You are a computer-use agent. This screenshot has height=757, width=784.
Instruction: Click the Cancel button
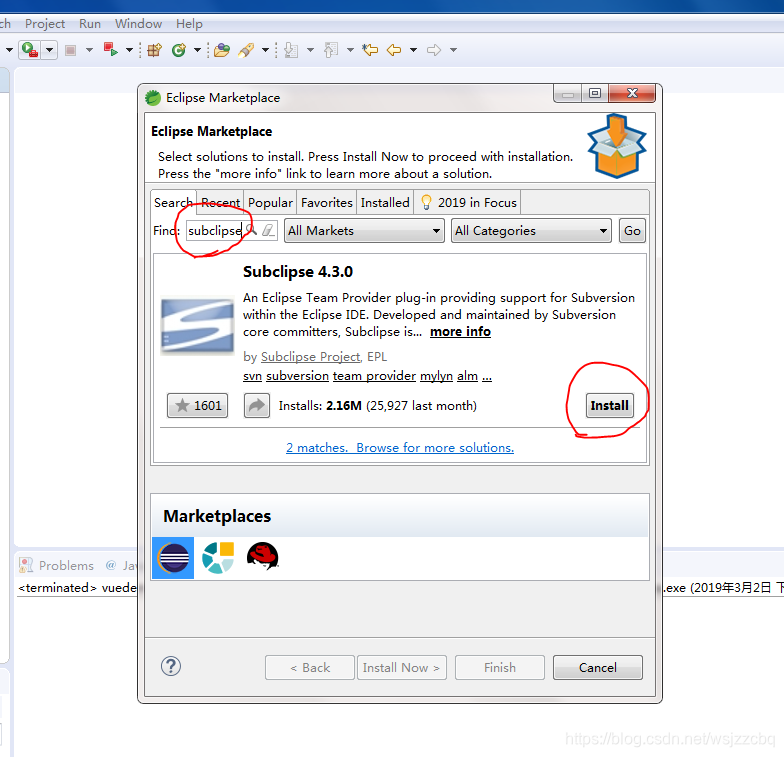[x=598, y=668]
